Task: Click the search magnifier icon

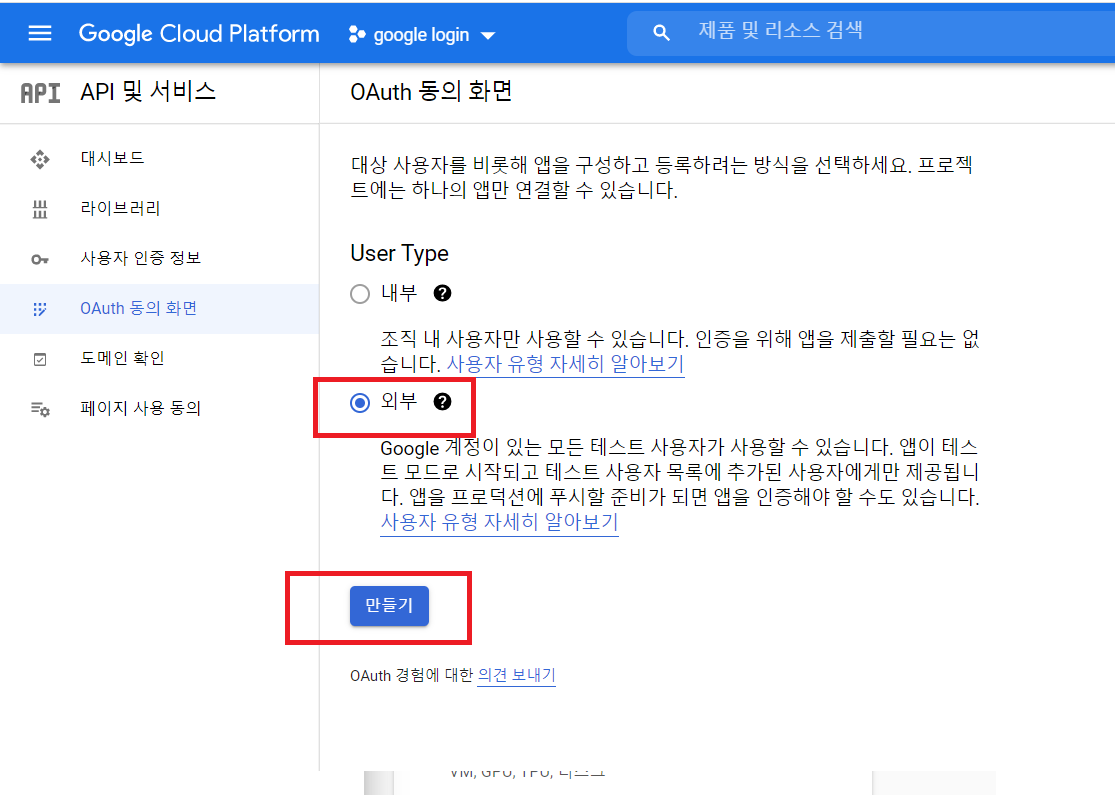Action: pos(661,33)
